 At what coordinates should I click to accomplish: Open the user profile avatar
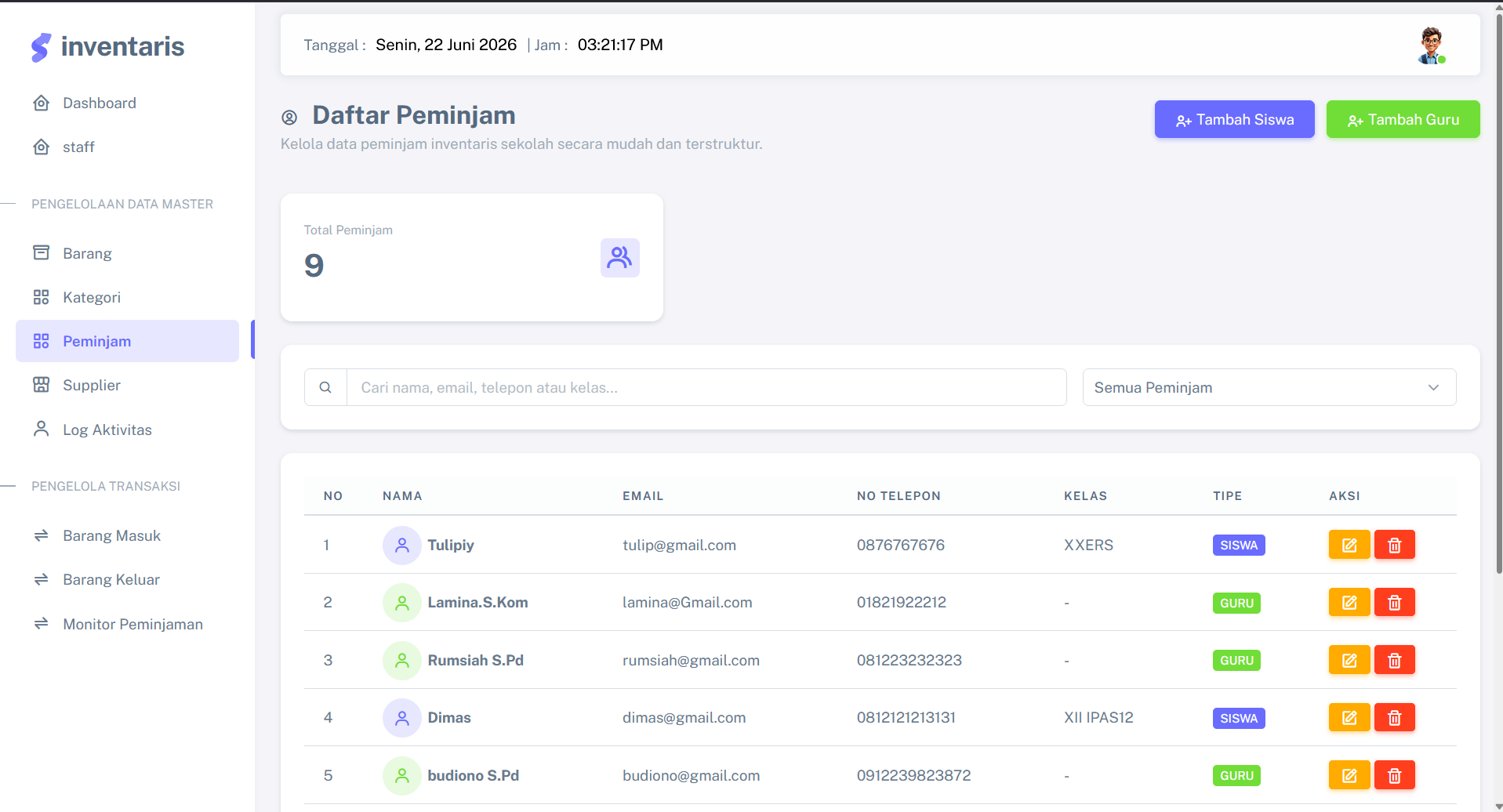[1432, 45]
